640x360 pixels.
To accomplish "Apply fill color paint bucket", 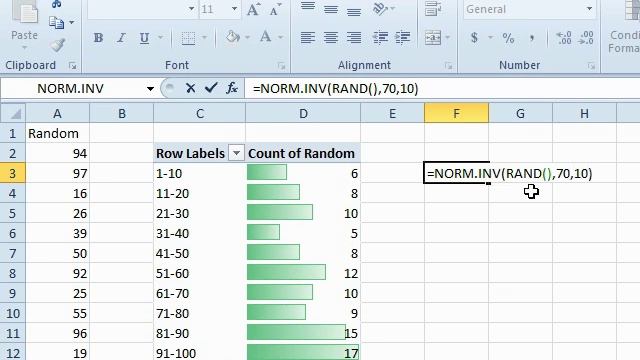I will click(233, 37).
